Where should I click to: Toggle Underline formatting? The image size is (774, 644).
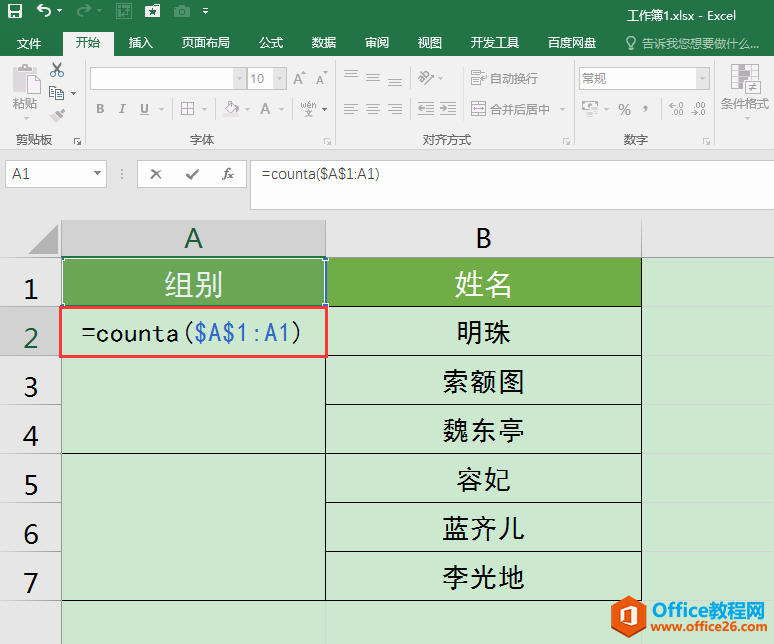pyautogui.click(x=144, y=109)
